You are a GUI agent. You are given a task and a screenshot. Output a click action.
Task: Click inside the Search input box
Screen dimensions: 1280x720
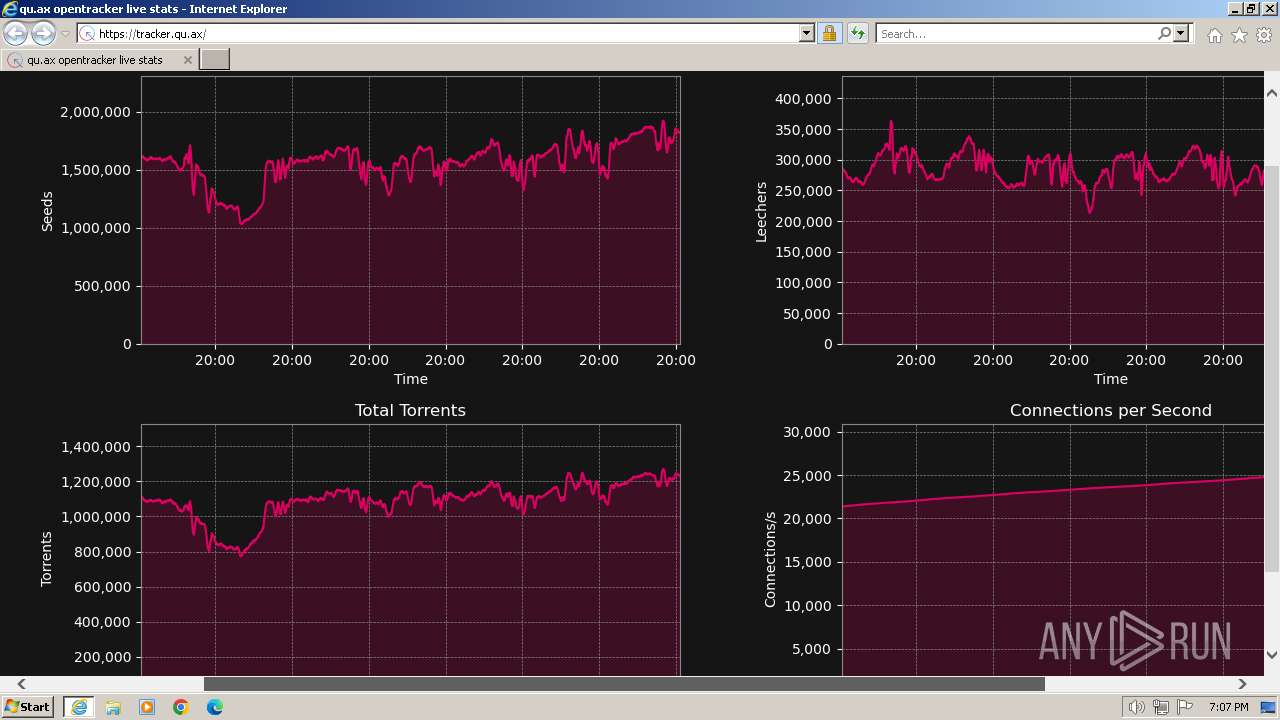click(x=1015, y=33)
